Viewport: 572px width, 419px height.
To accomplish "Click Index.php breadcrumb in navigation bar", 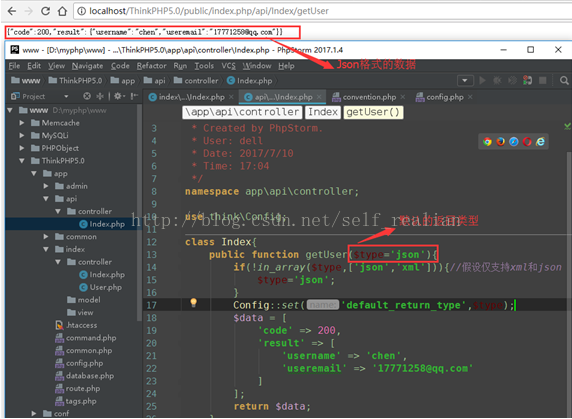I will point(250,80).
